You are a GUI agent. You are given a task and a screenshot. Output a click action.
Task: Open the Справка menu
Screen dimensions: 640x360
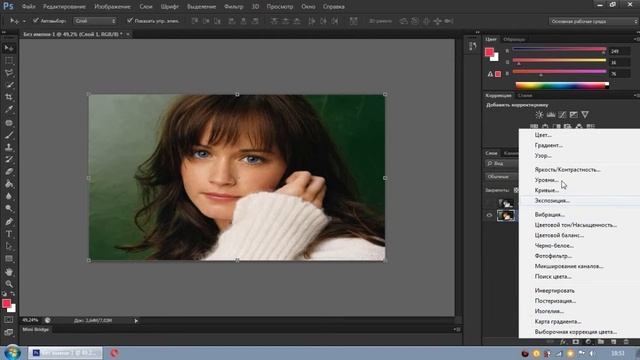click(x=334, y=7)
